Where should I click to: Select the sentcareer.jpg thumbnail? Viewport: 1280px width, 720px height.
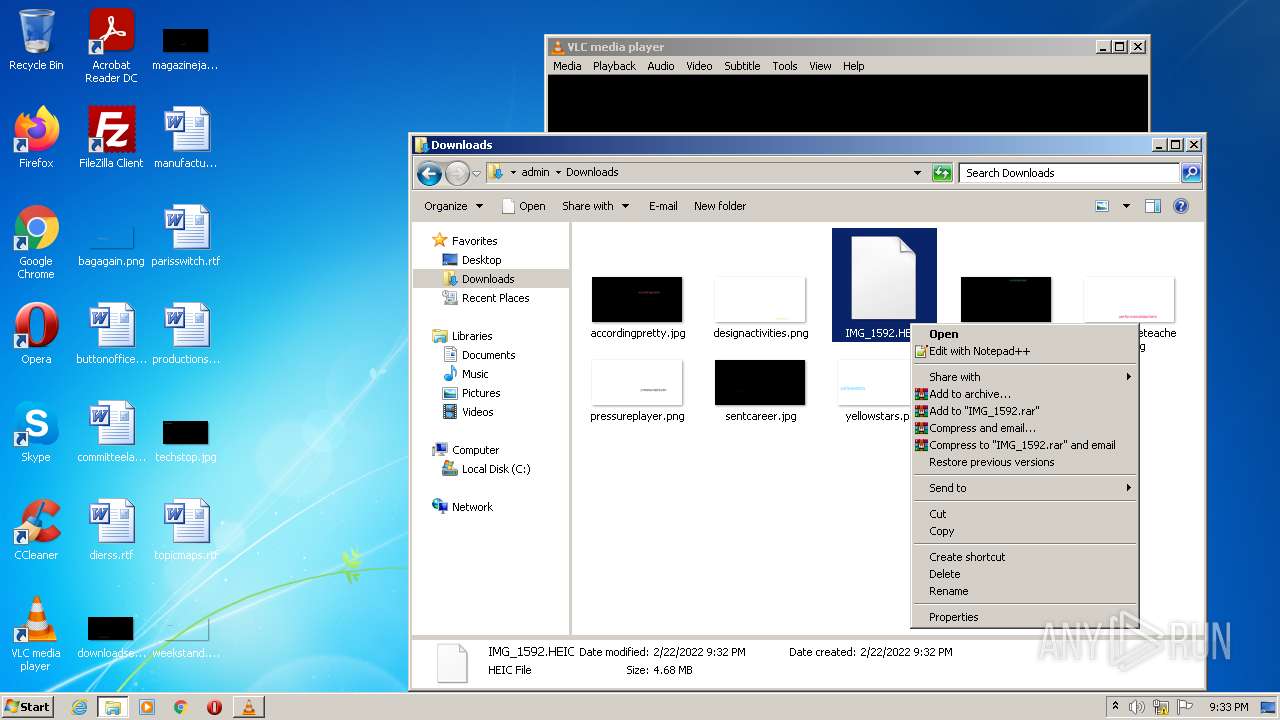tap(760, 391)
